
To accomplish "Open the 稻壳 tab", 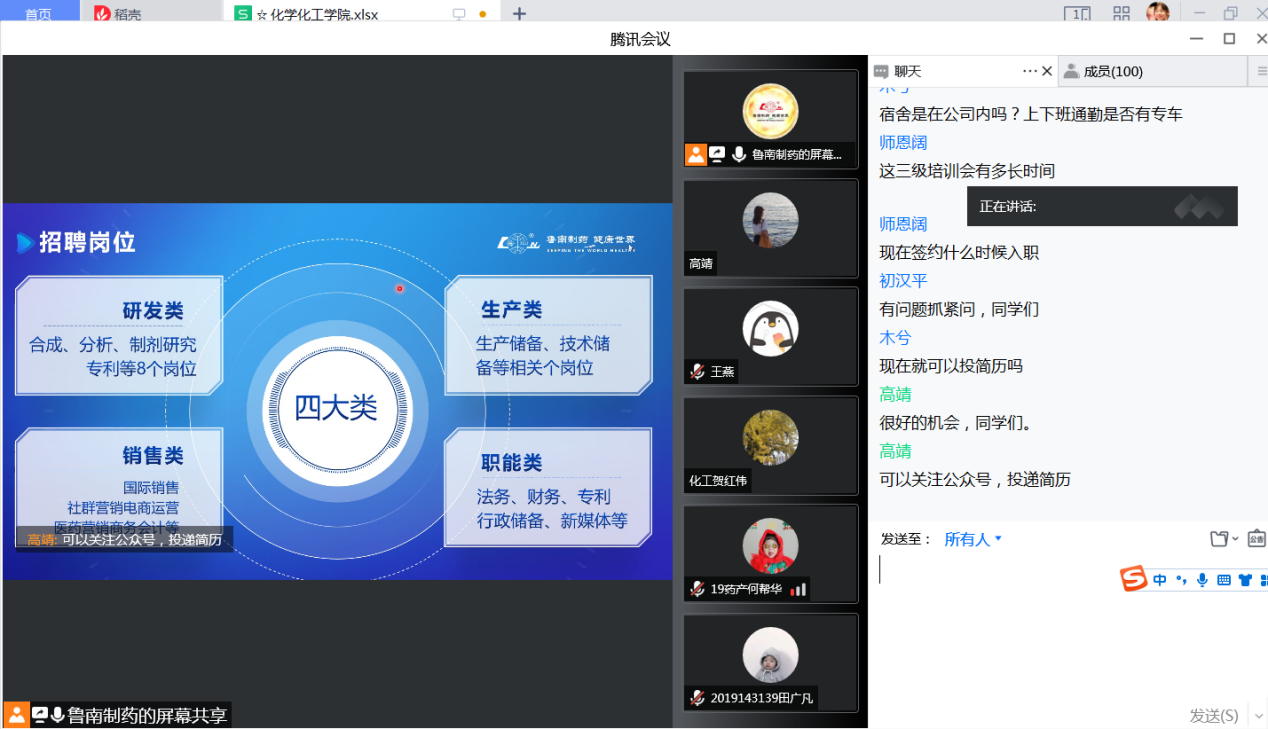I will click(x=127, y=14).
